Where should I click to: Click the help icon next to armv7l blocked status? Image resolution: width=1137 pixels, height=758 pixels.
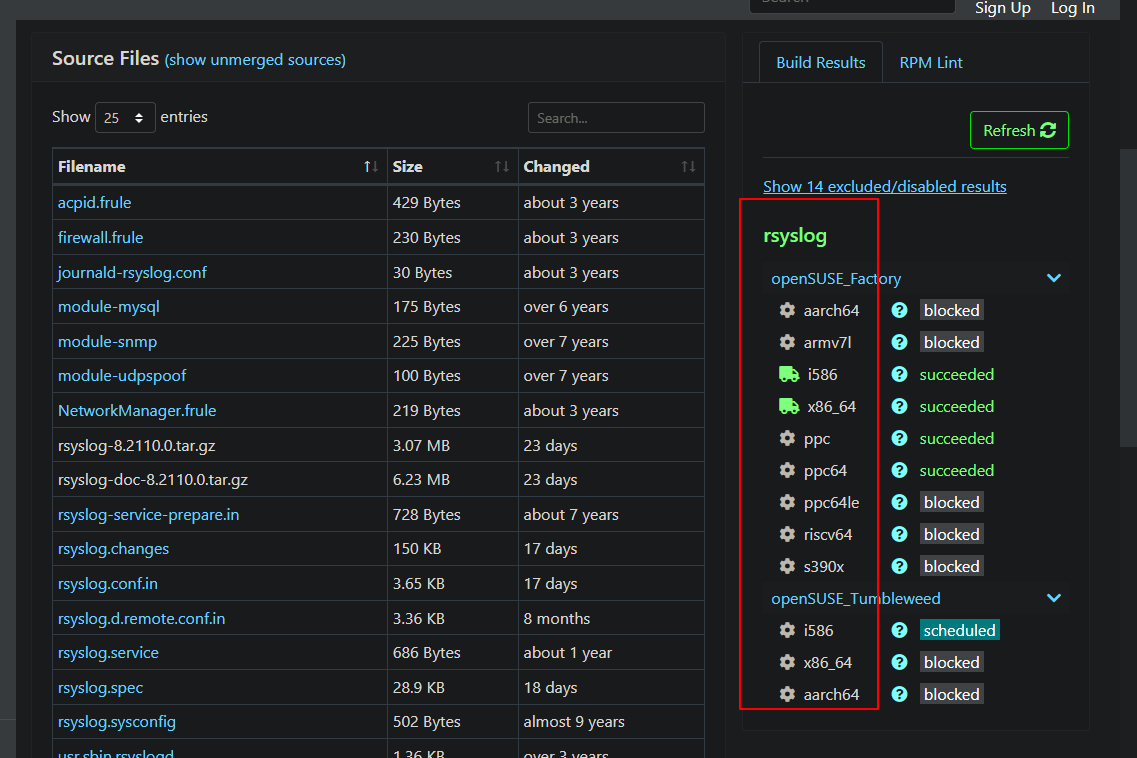[x=898, y=342]
